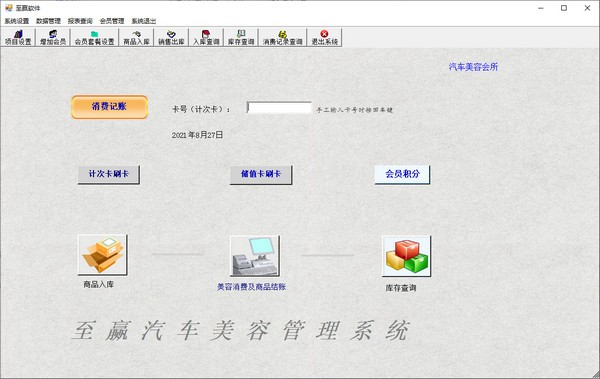Screen dimensions: 600x379
Task: Open the 系统设置 menu
Action: pos(17,21)
